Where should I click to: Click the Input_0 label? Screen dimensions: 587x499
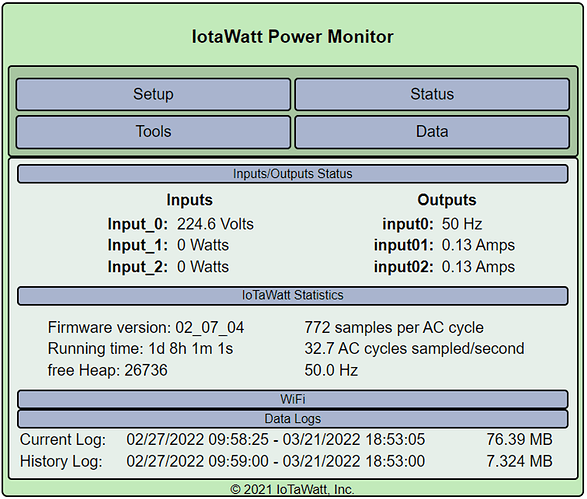[x=138, y=224]
